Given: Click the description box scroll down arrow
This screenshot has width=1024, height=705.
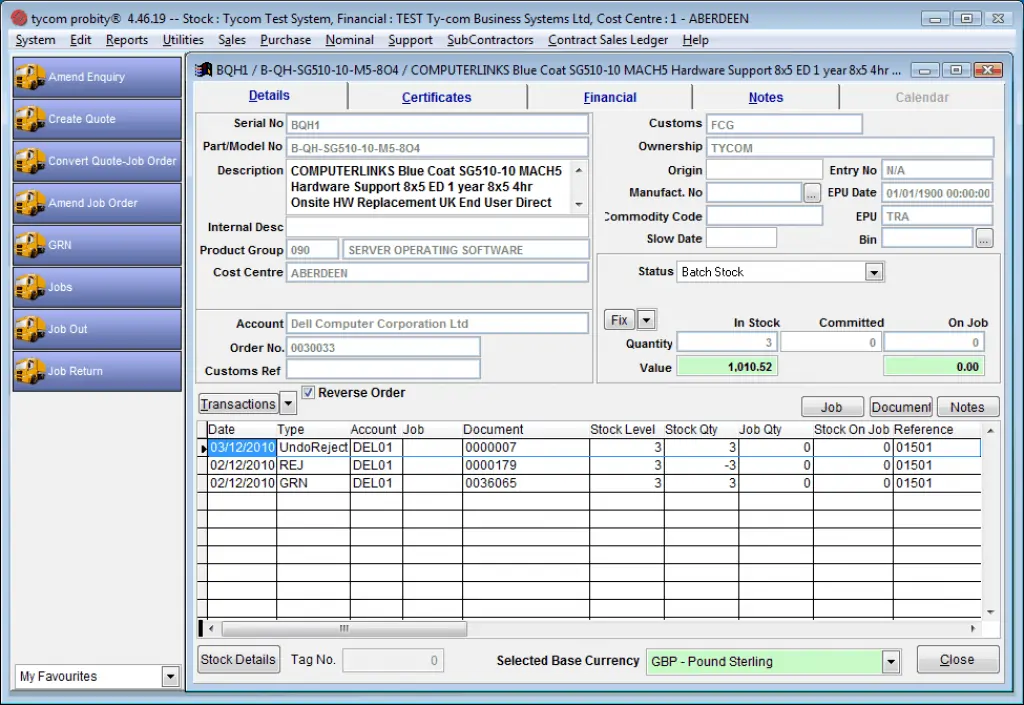Looking at the screenshot, I should pyautogui.click(x=579, y=204).
